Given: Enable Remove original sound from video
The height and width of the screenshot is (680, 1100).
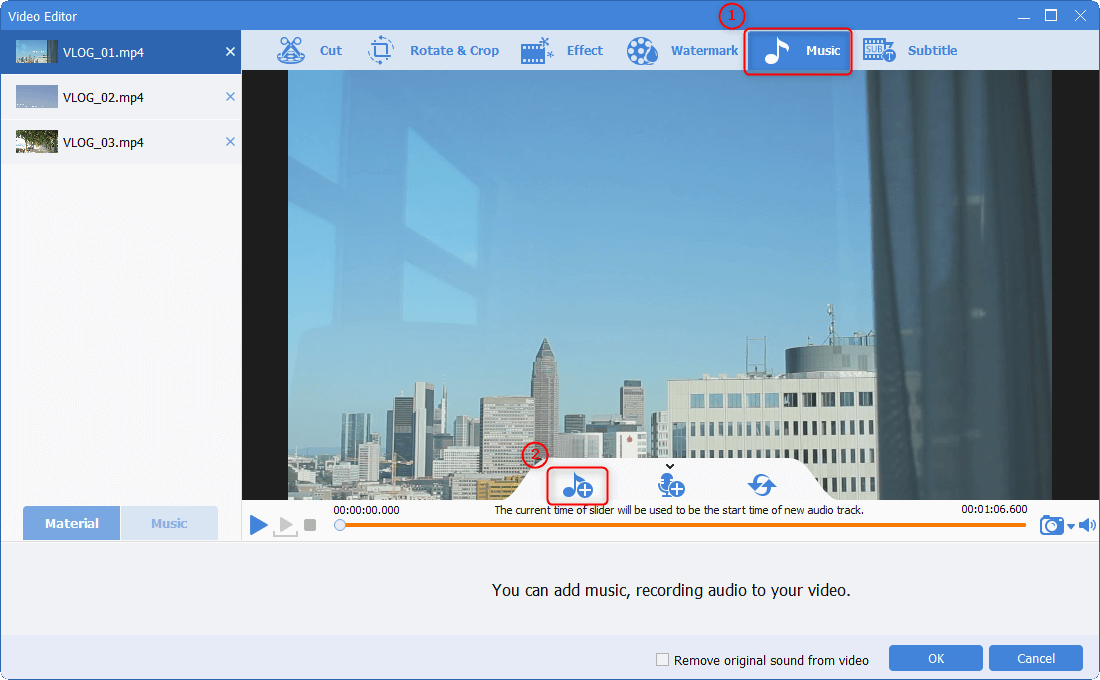Looking at the screenshot, I should click(x=662, y=660).
